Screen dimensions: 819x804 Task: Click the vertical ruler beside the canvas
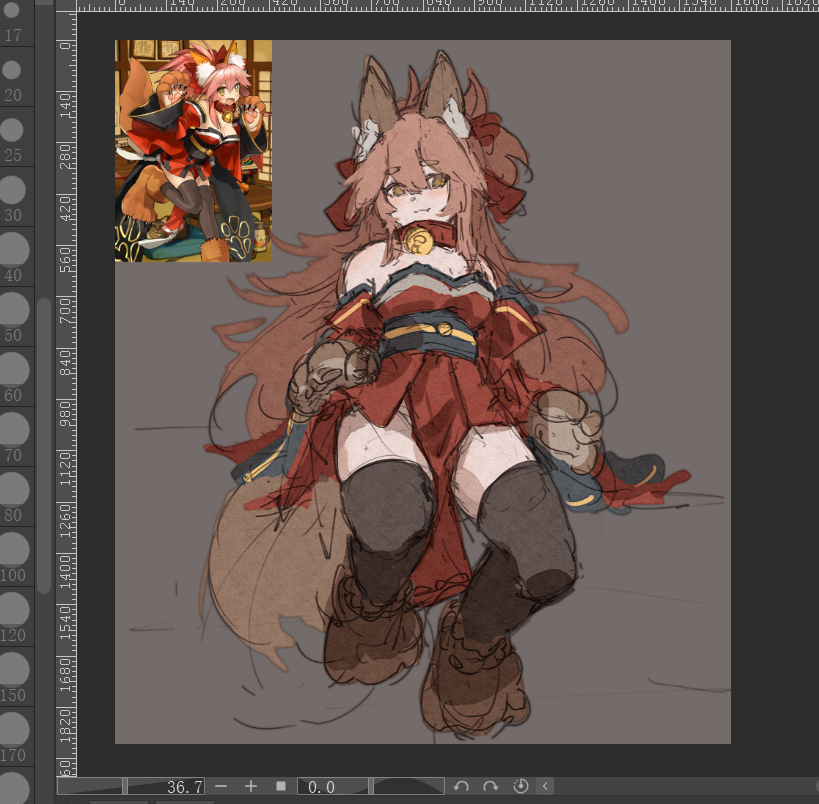point(66,394)
